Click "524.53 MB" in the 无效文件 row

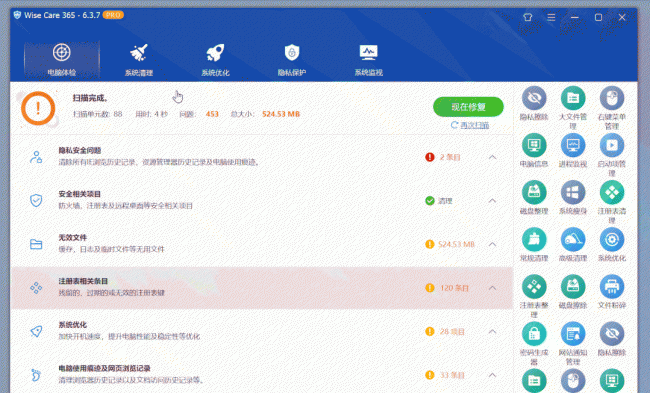(456, 244)
